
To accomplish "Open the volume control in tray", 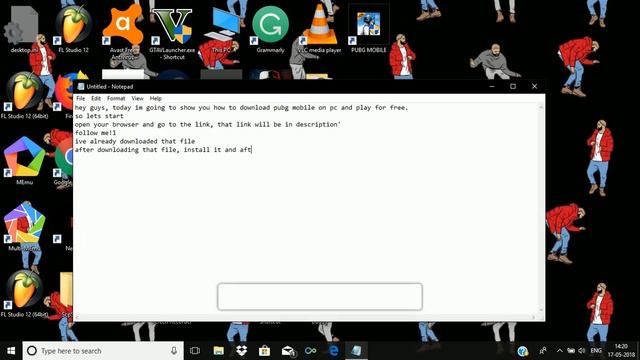I will coord(582,351).
